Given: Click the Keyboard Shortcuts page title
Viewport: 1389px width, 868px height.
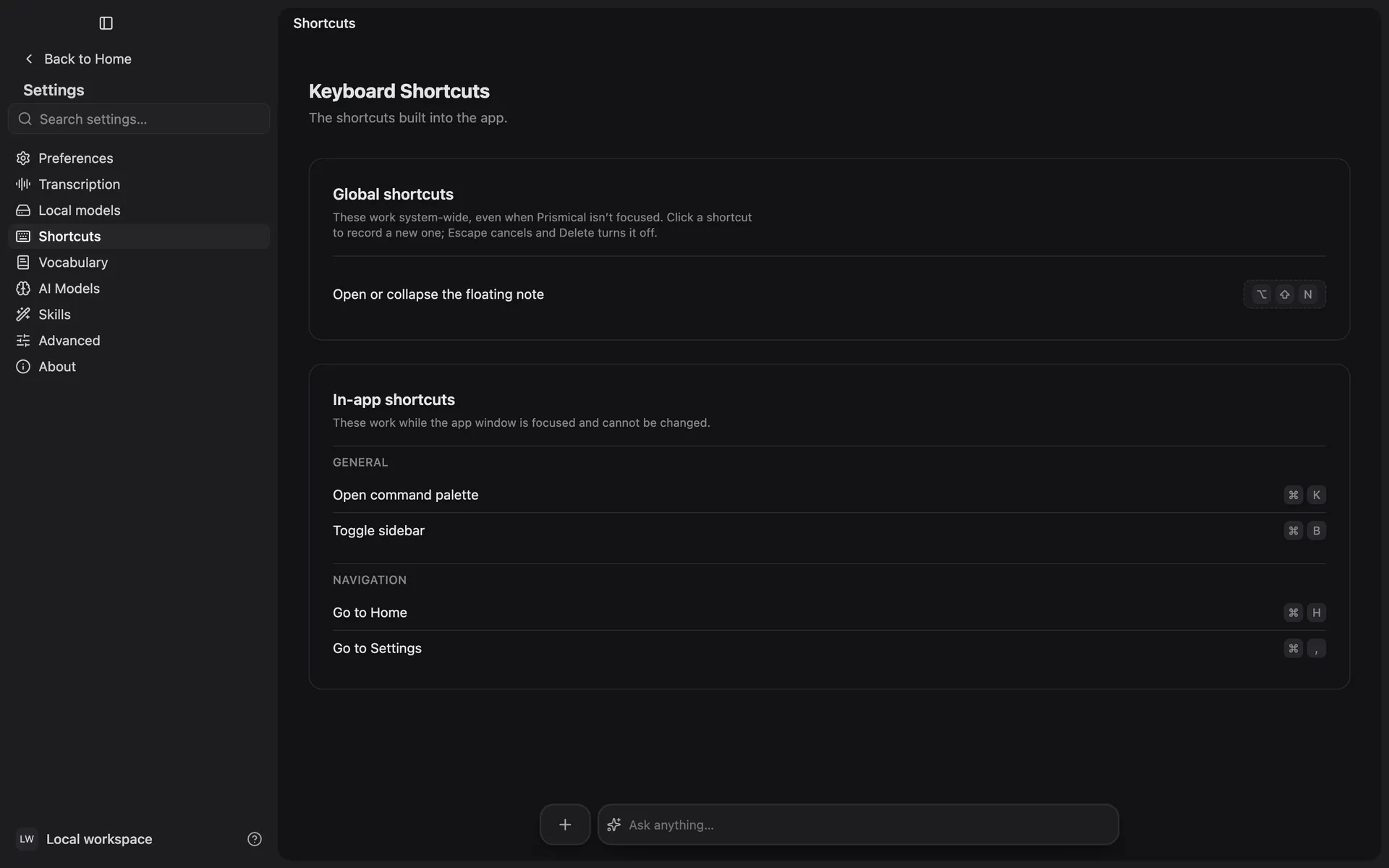Looking at the screenshot, I should pos(399,91).
